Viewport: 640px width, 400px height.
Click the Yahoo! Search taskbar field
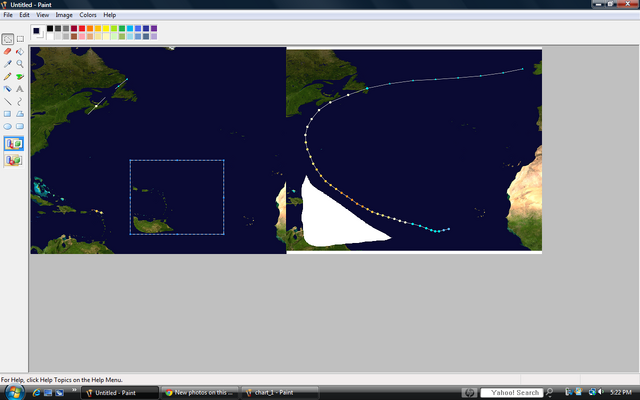click(512, 393)
